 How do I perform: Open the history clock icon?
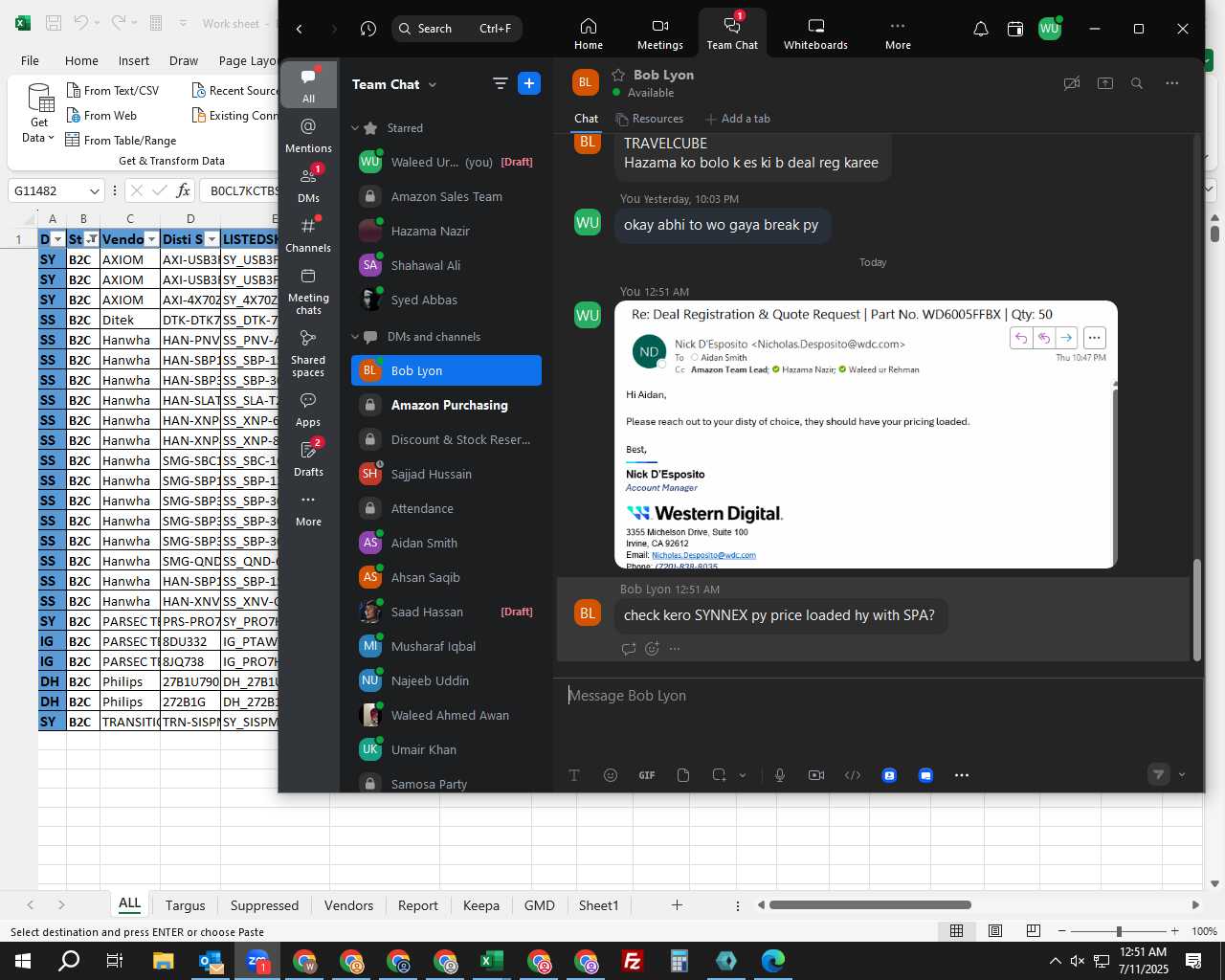[368, 29]
